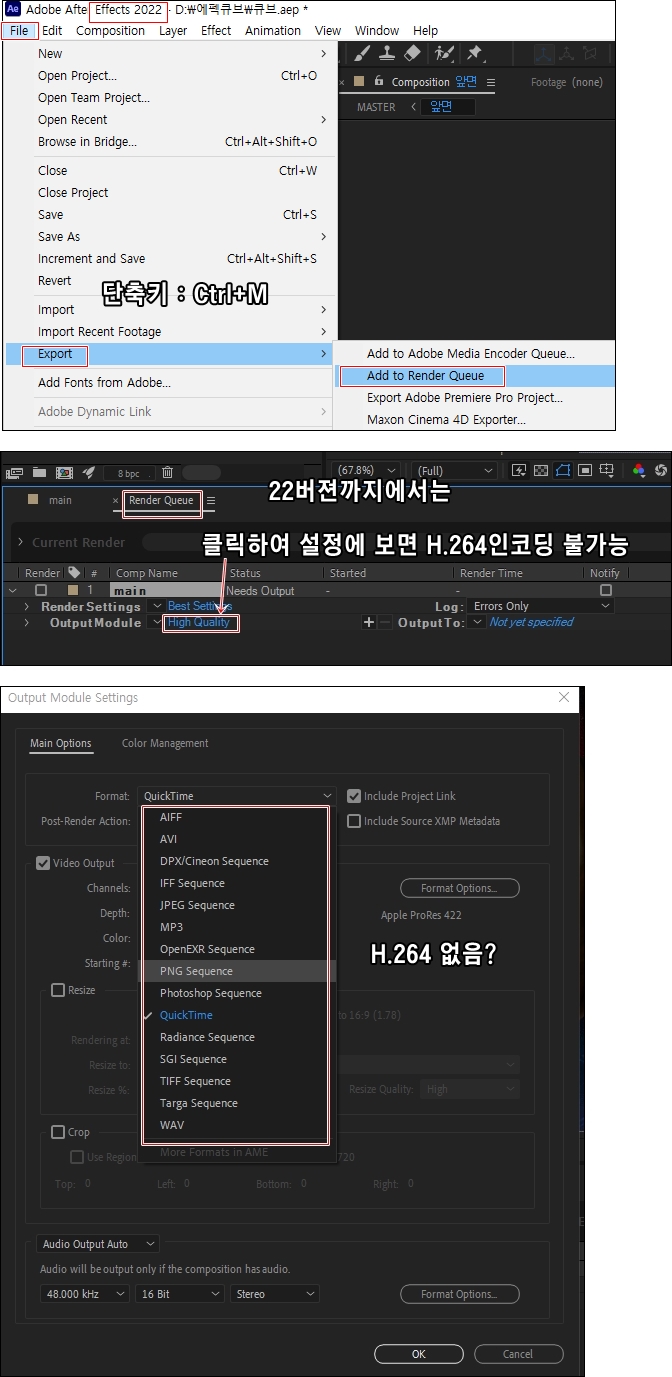Expand the Current Render section
The image size is (672, 1377).
(21, 542)
